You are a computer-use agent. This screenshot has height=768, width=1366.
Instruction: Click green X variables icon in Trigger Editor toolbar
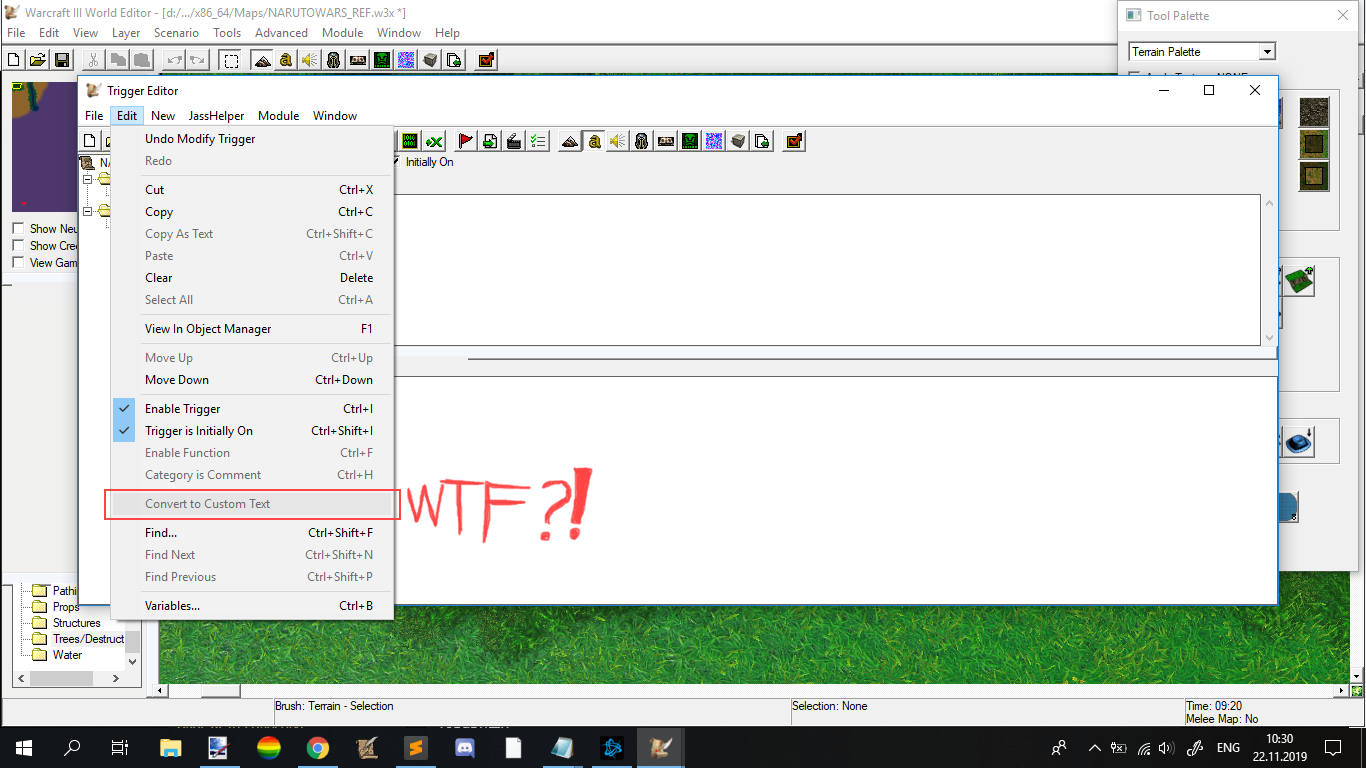coord(434,141)
